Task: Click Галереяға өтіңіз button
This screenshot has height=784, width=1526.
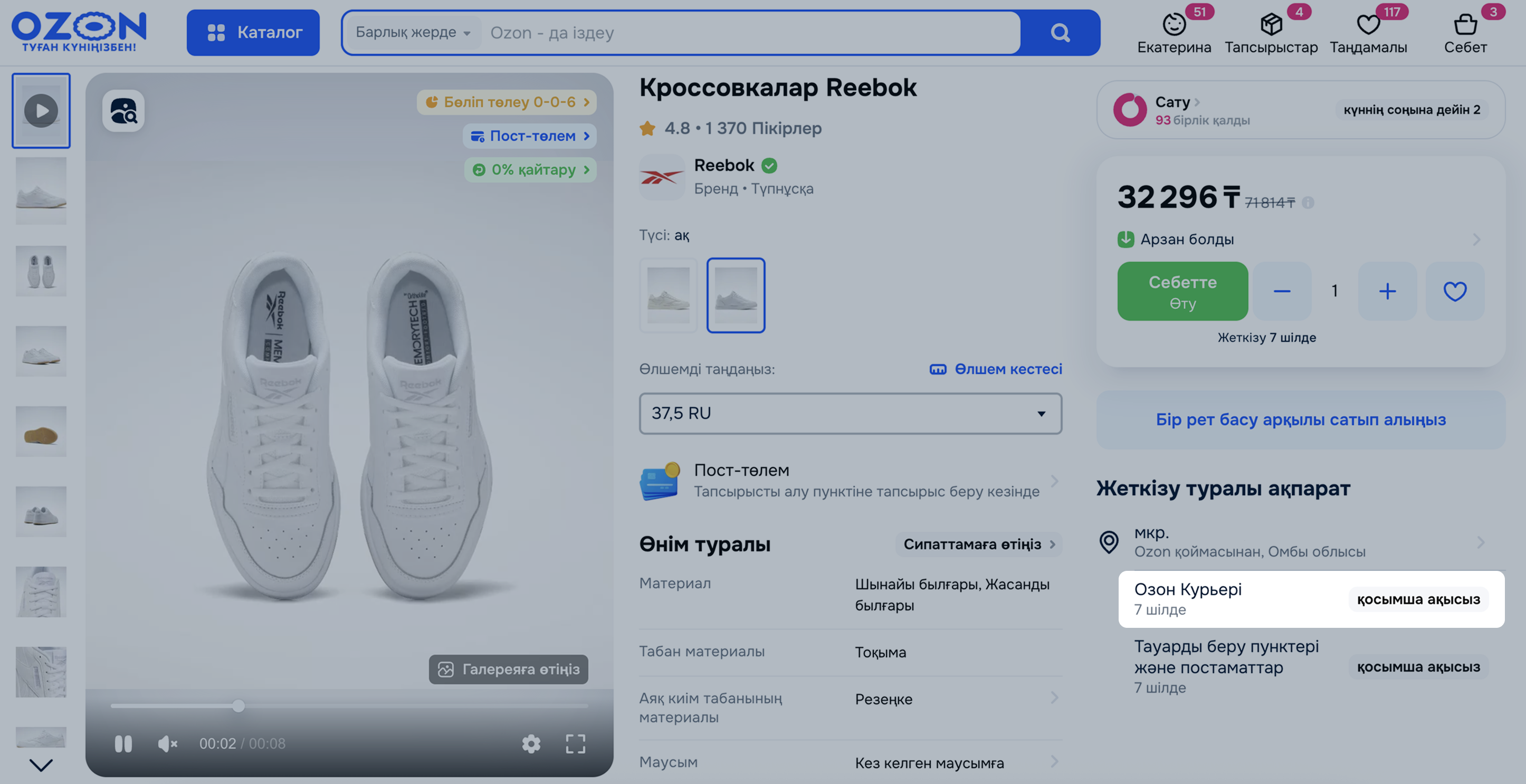Action: tap(508, 669)
